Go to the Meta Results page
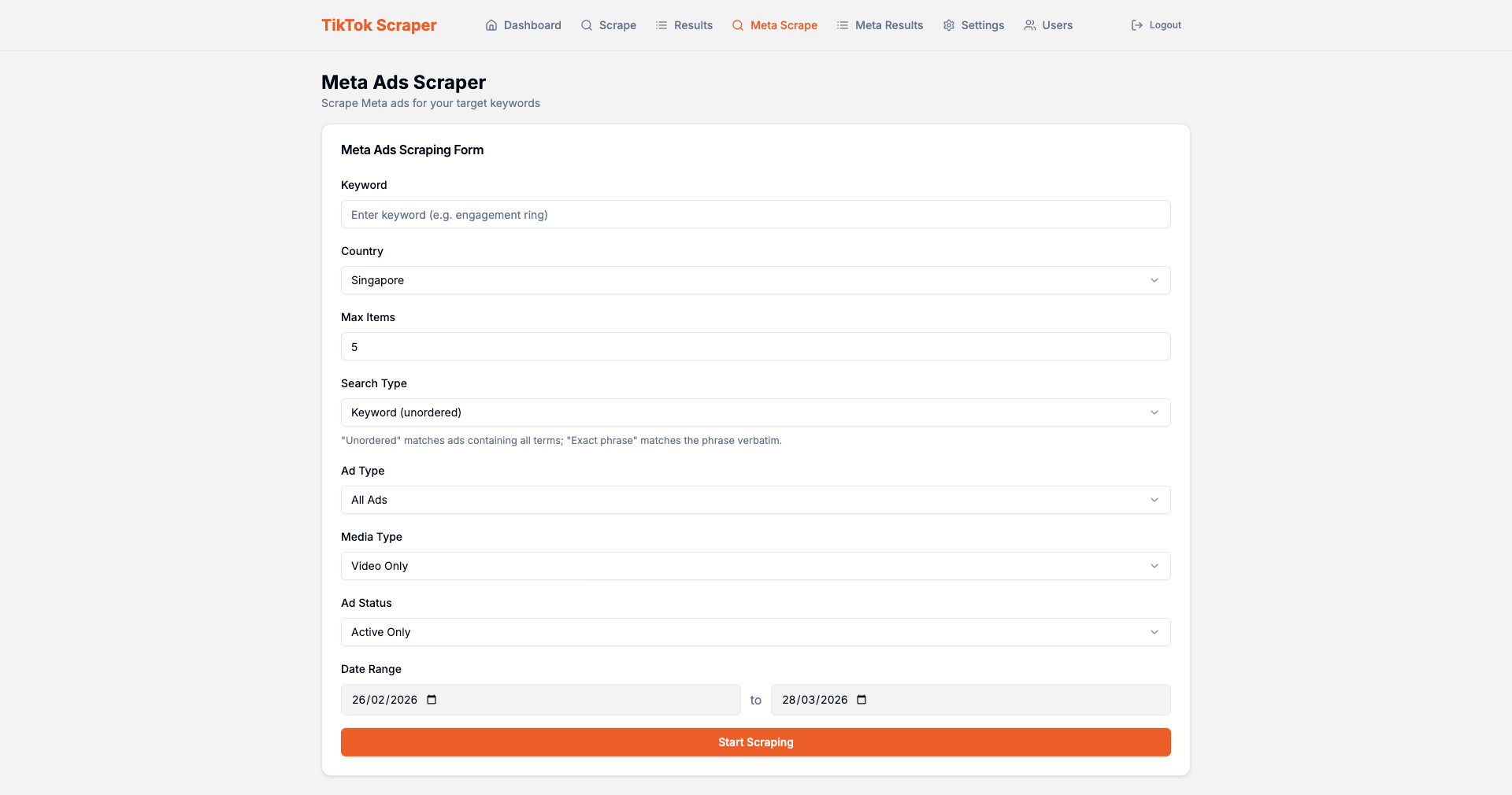Image resolution: width=1512 pixels, height=795 pixels. point(888,25)
